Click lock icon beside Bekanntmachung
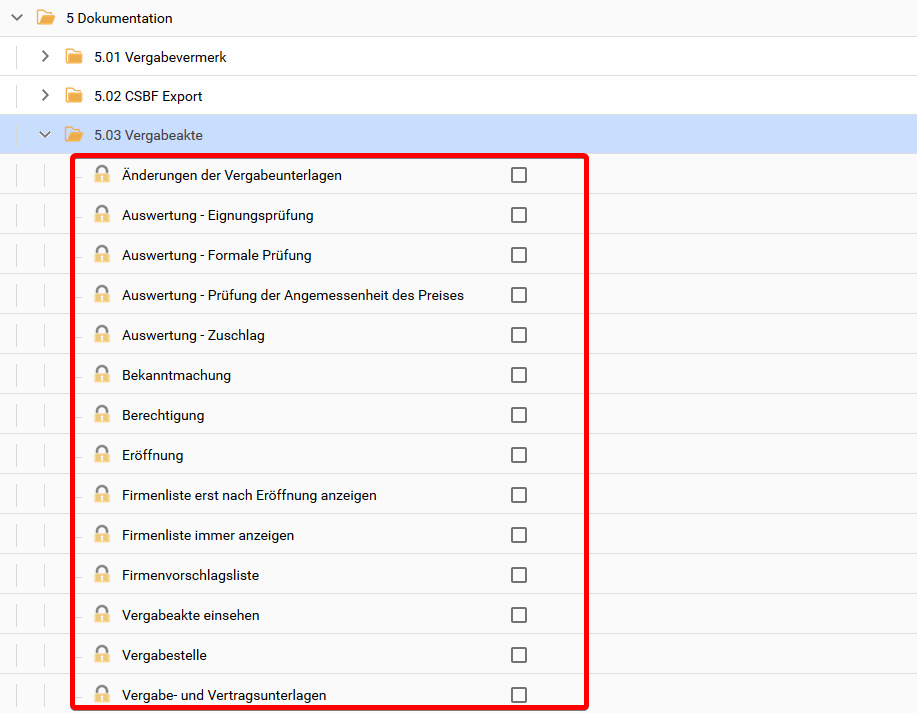Screen dimensions: 917x713 (102, 374)
